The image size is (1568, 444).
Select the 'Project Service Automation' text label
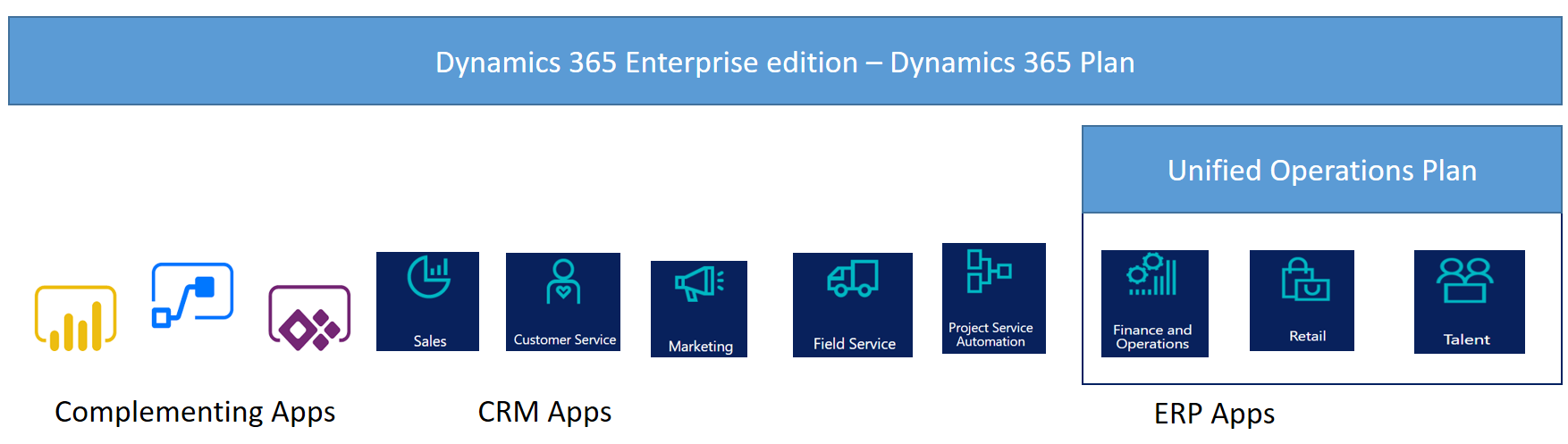(x=991, y=334)
